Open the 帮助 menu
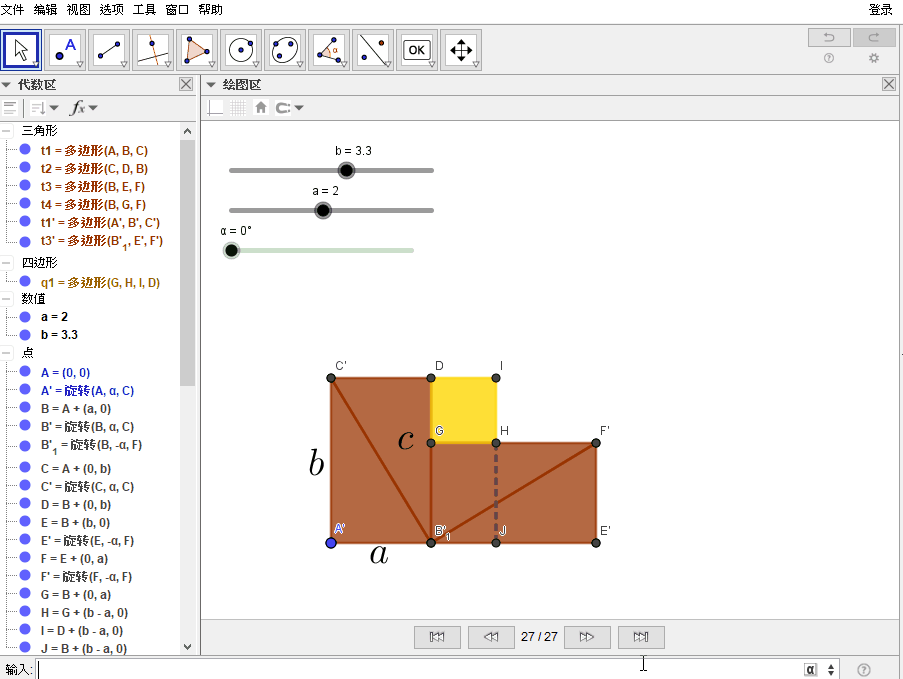 [210, 10]
